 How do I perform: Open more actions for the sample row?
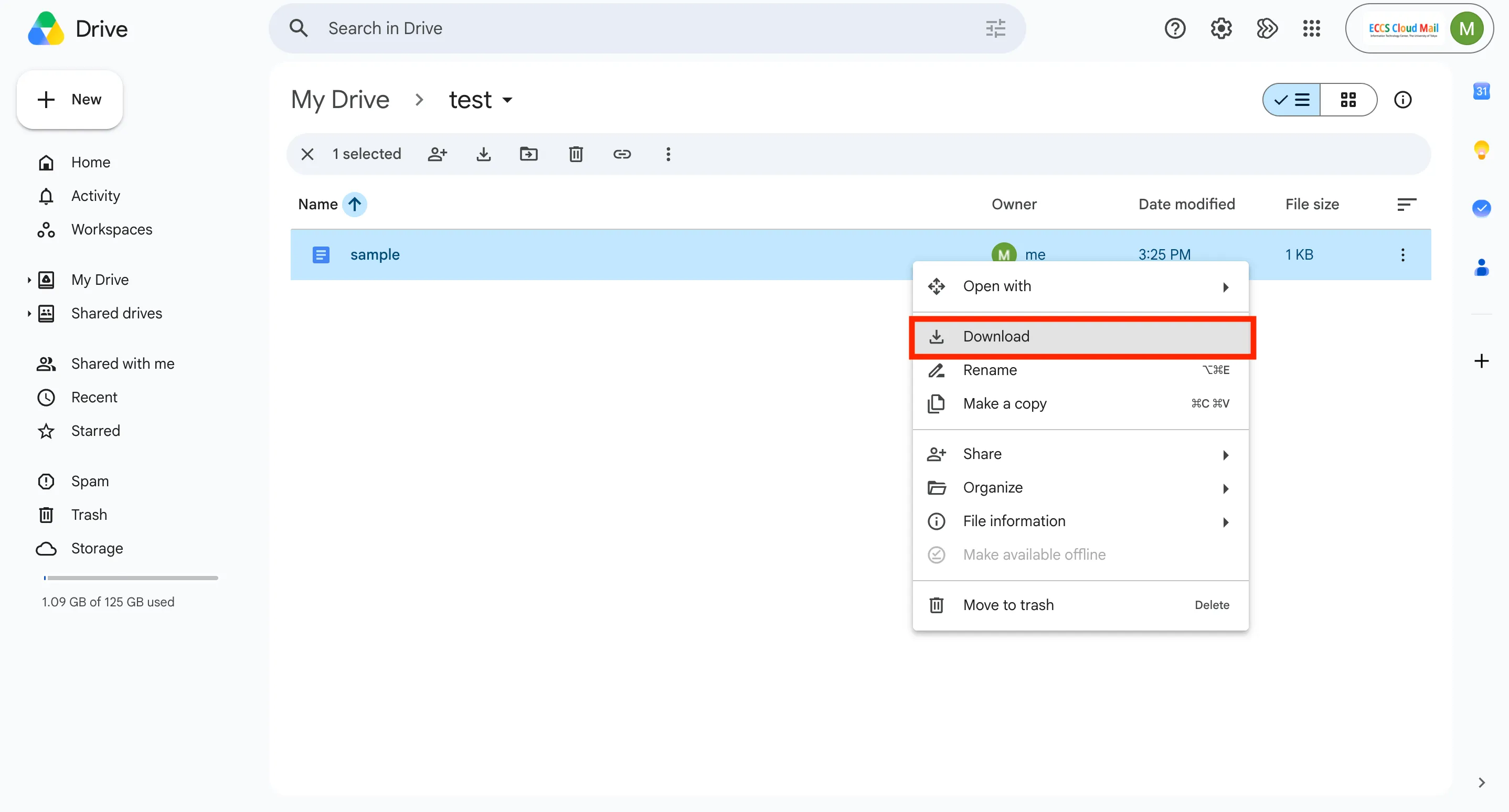(1402, 254)
